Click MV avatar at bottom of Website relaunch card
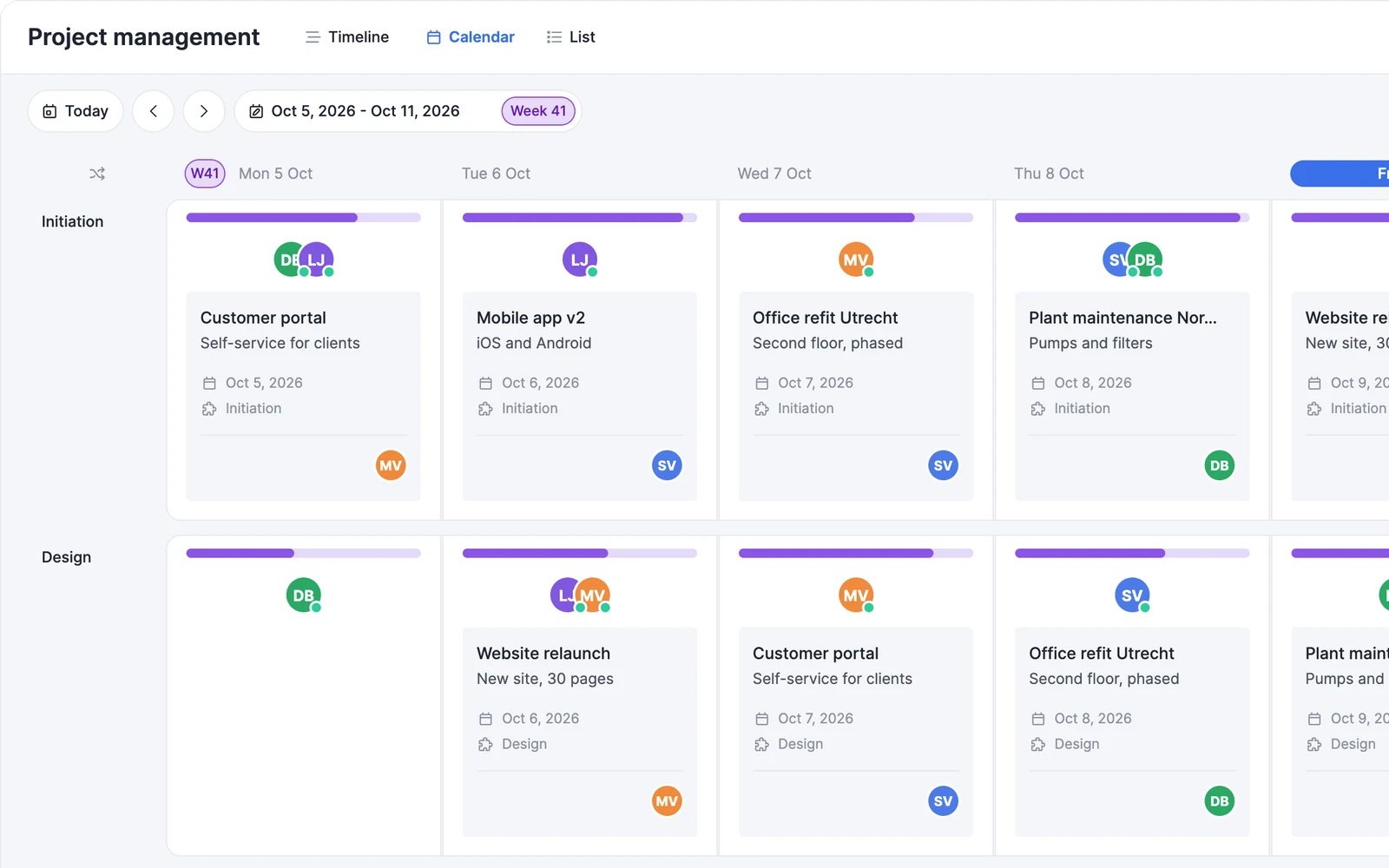Image resolution: width=1389 pixels, height=868 pixels. click(x=667, y=801)
